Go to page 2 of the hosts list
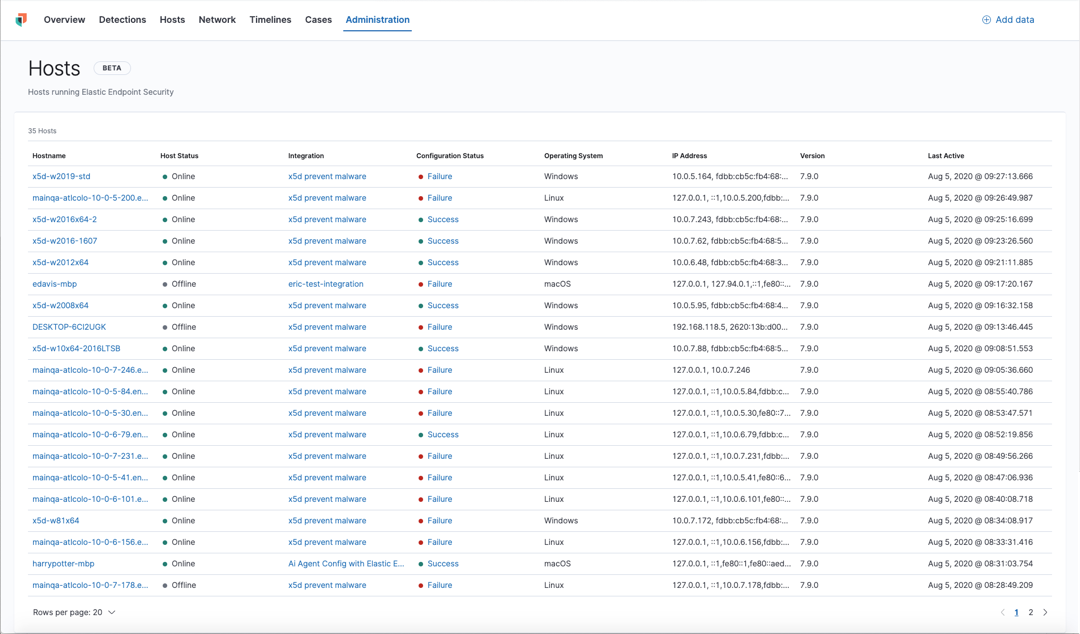The image size is (1080, 634). point(1030,612)
